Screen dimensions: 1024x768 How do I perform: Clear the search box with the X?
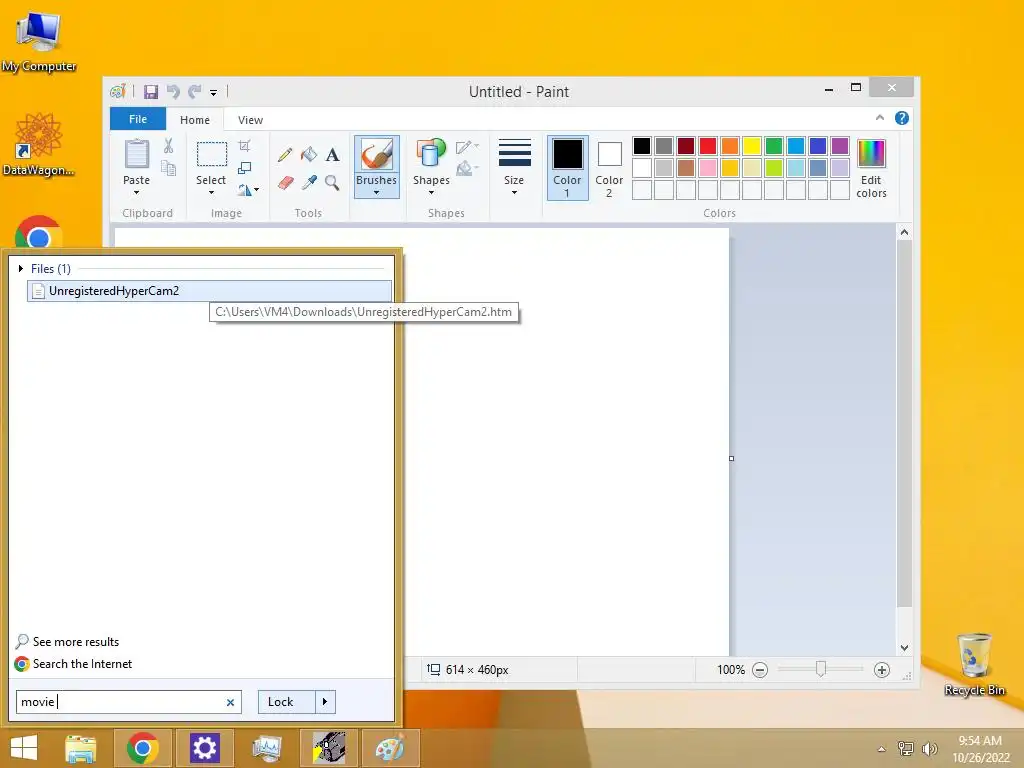pos(230,703)
